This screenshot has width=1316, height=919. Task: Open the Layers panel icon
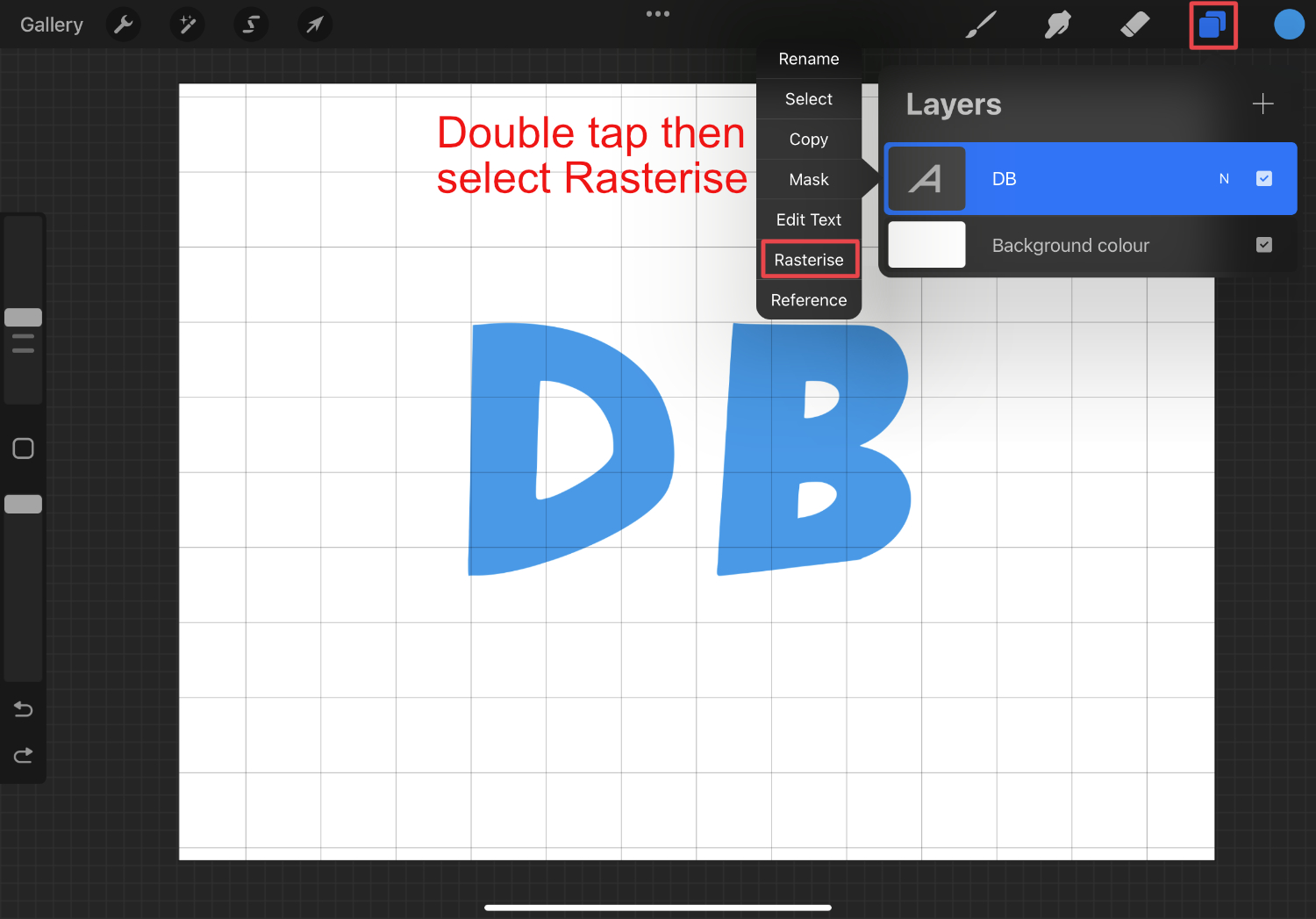(x=1212, y=24)
